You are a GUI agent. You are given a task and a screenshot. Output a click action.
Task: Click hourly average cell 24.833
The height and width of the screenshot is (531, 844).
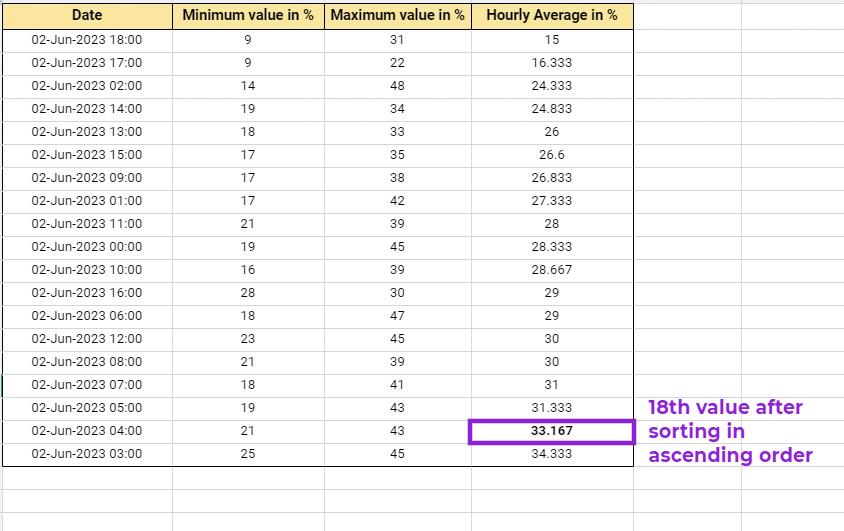tap(552, 109)
